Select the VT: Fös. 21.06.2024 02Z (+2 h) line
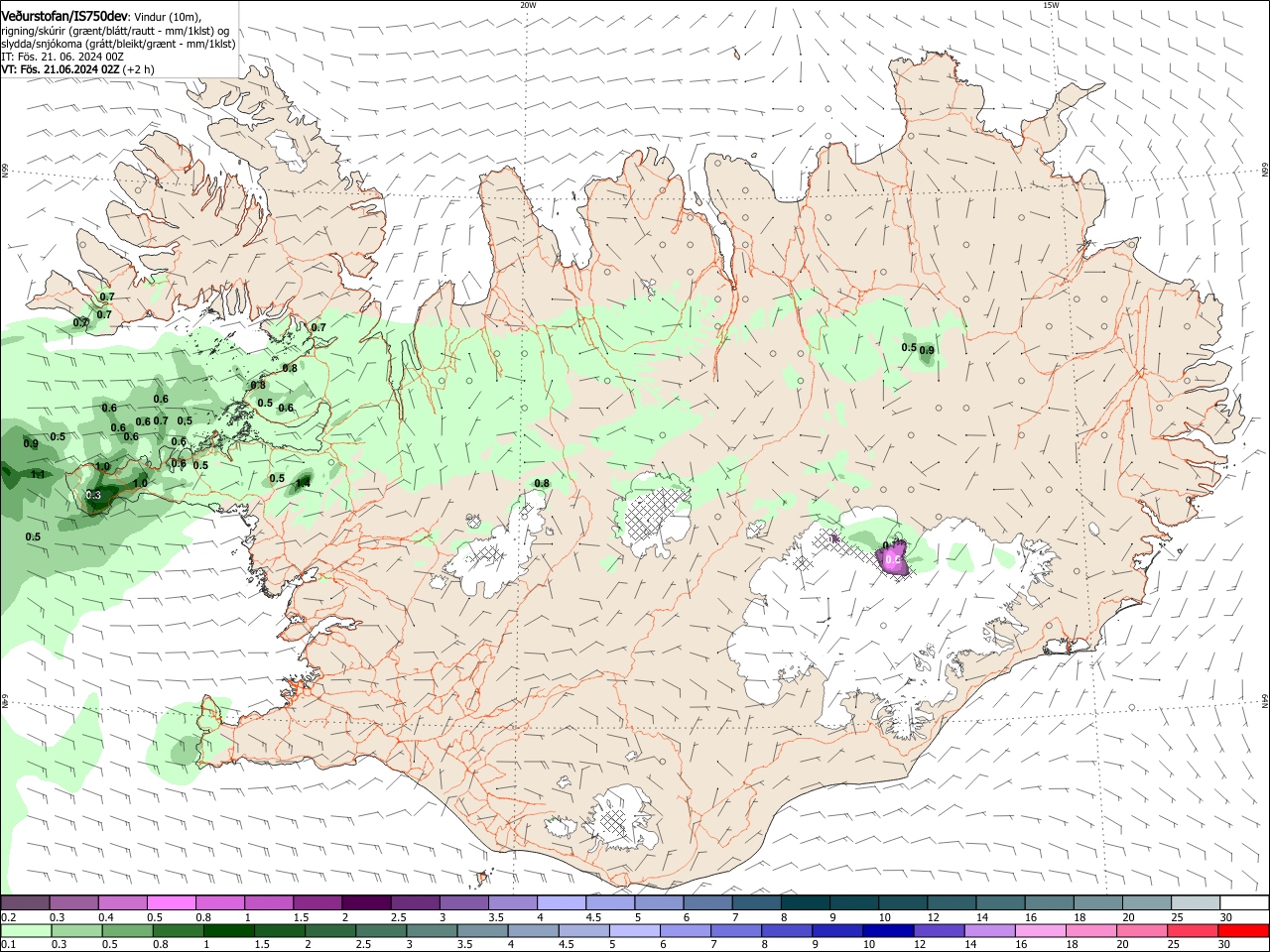Viewport: 1270px width, 952px height. (77, 69)
